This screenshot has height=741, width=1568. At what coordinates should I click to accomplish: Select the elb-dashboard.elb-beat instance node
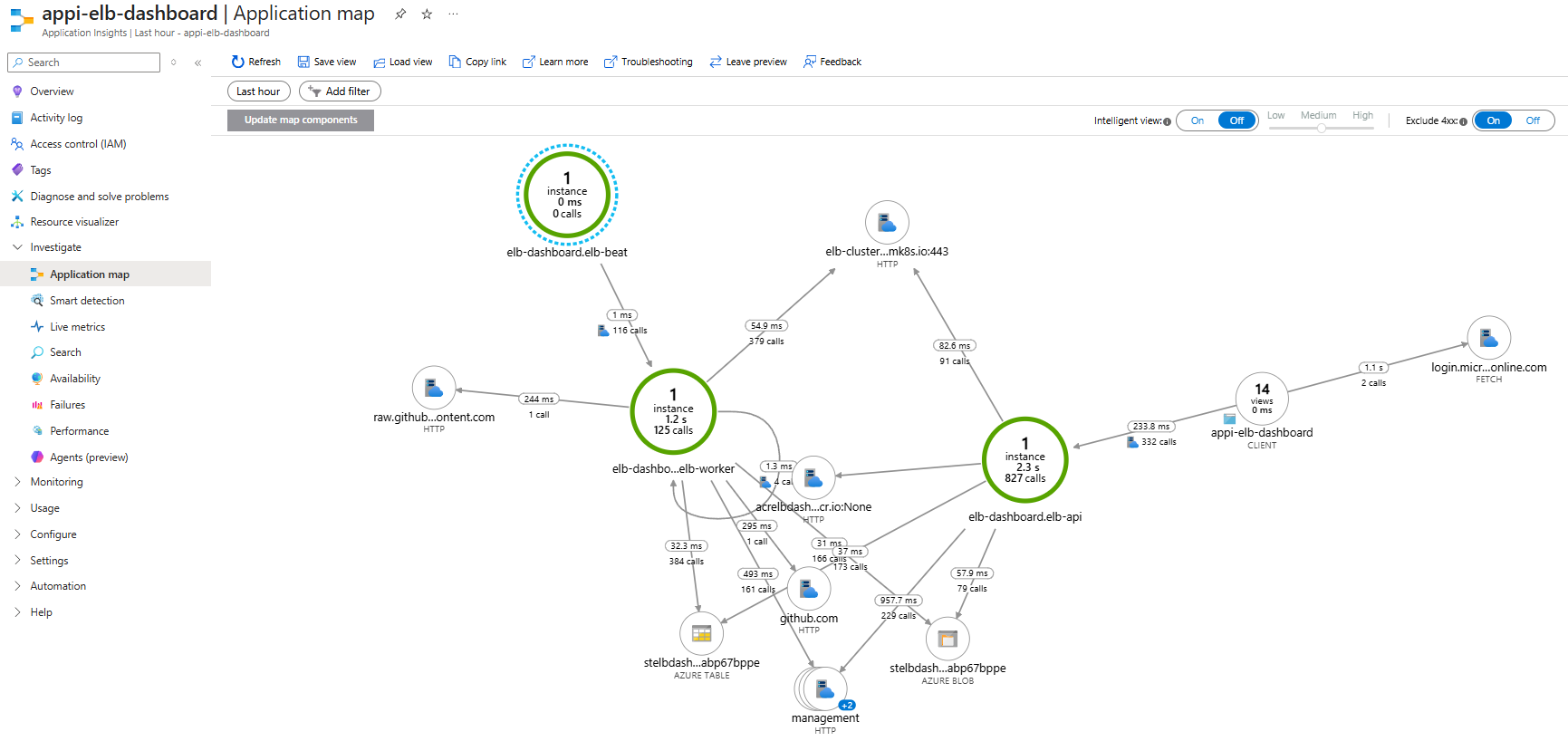(x=567, y=195)
